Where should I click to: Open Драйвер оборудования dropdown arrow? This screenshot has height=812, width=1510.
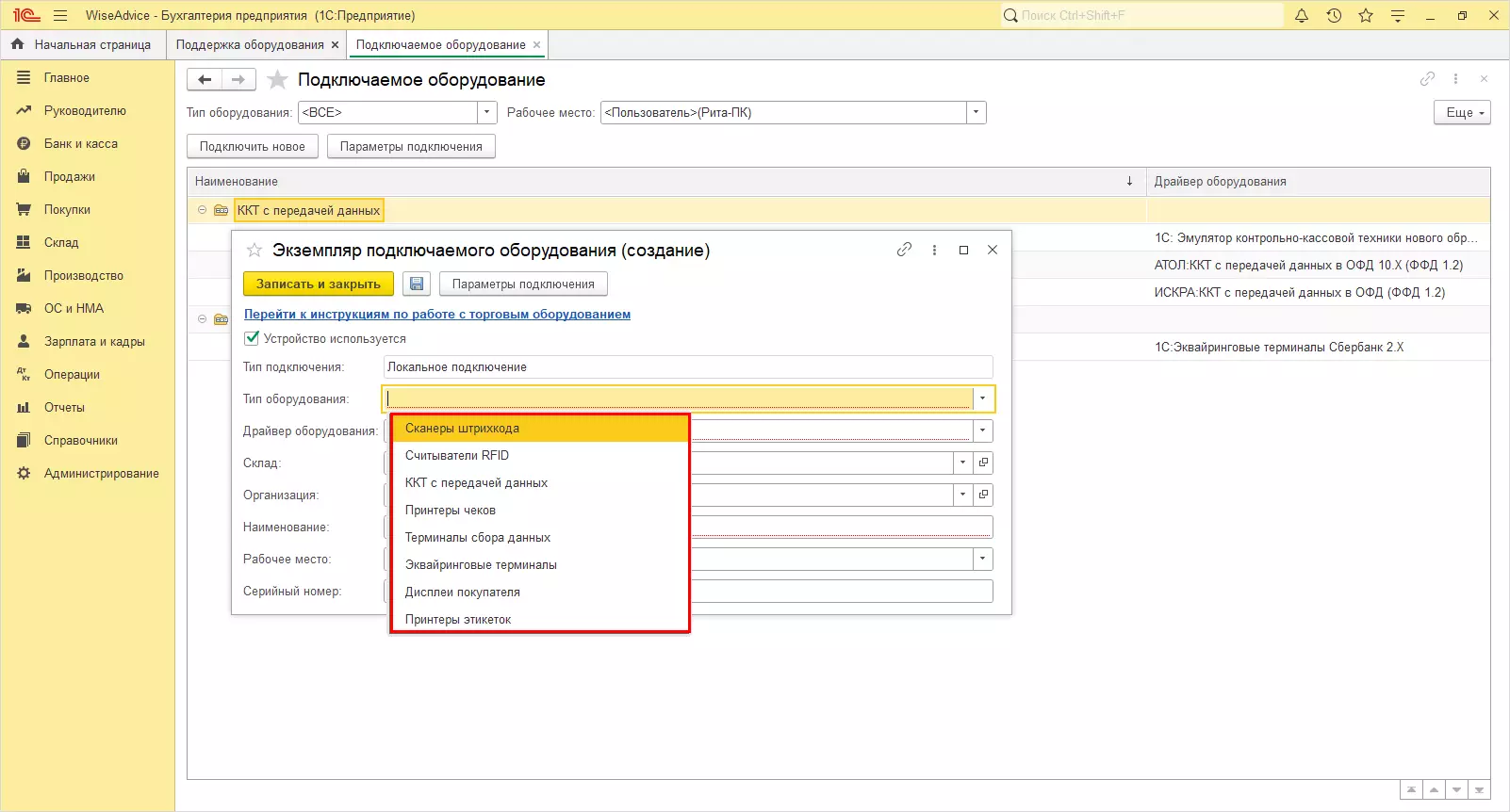coord(983,430)
